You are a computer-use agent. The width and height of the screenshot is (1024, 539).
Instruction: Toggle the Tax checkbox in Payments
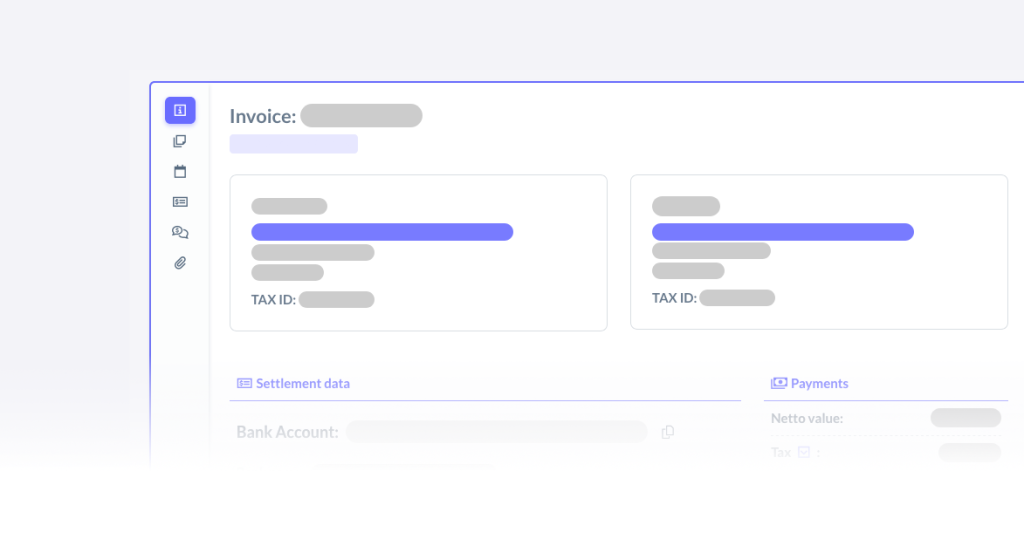pos(804,452)
